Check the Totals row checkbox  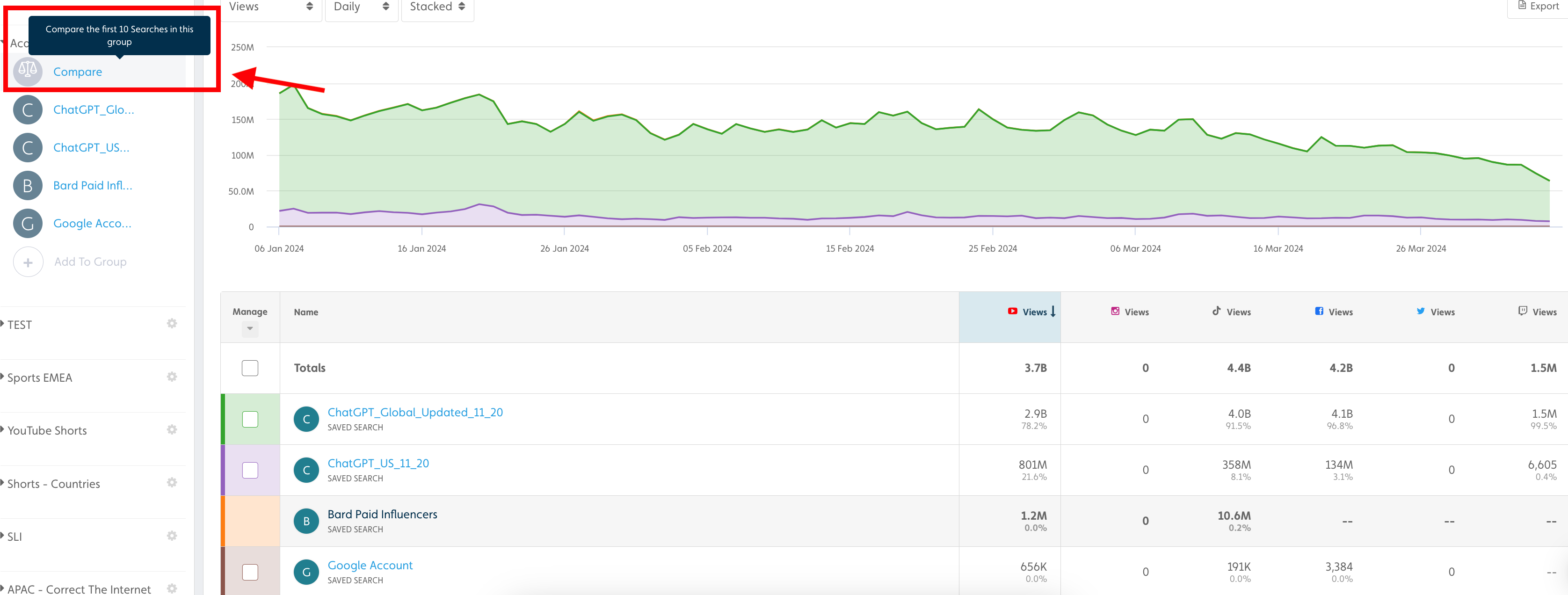[x=250, y=368]
